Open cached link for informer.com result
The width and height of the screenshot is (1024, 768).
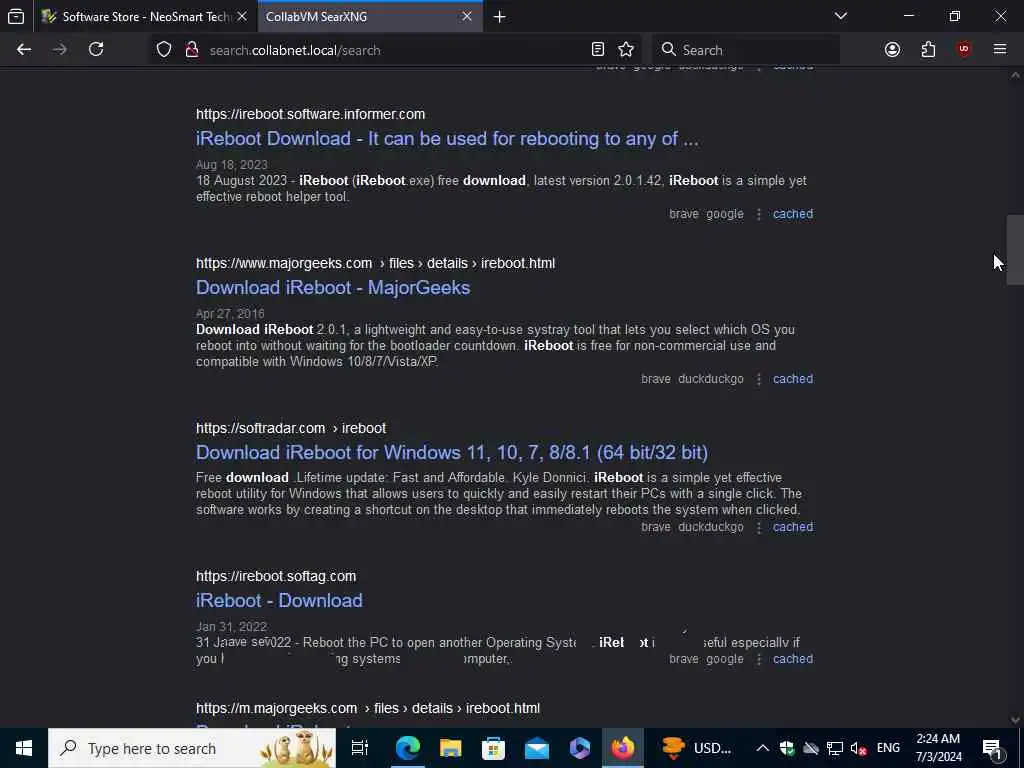coord(793,214)
